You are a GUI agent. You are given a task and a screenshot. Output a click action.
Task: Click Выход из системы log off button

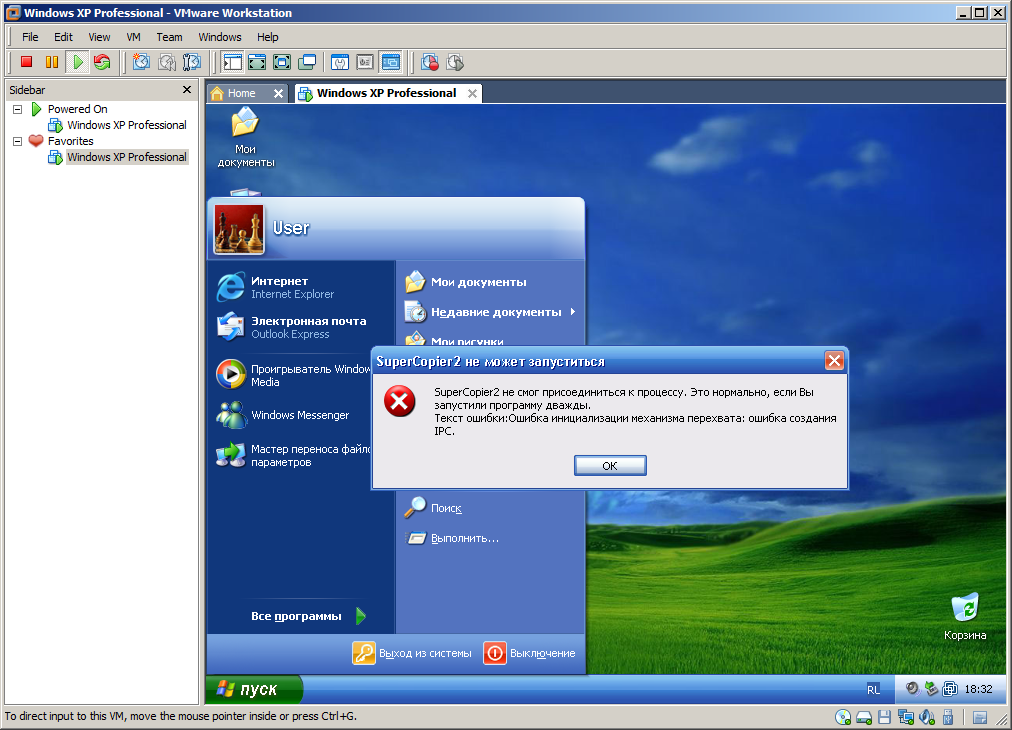tap(412, 653)
